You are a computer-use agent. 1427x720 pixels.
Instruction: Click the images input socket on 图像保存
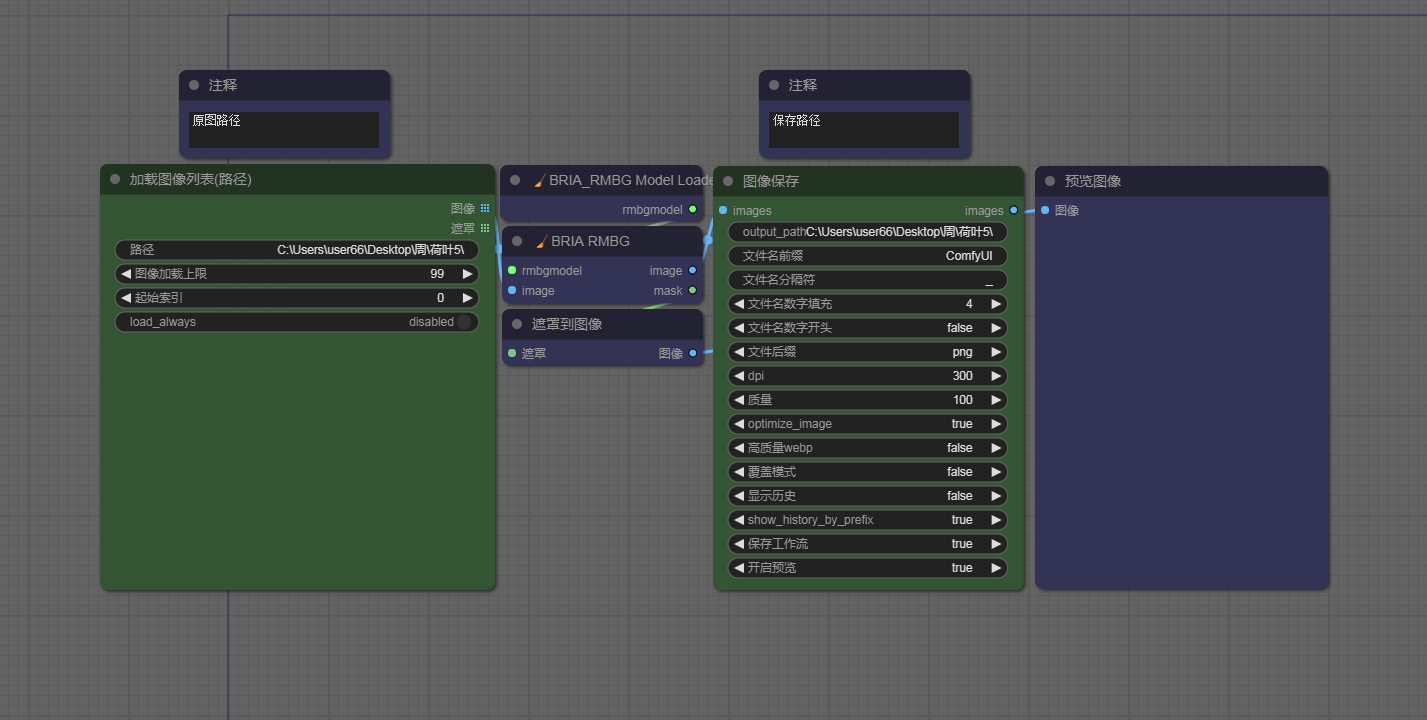click(723, 210)
